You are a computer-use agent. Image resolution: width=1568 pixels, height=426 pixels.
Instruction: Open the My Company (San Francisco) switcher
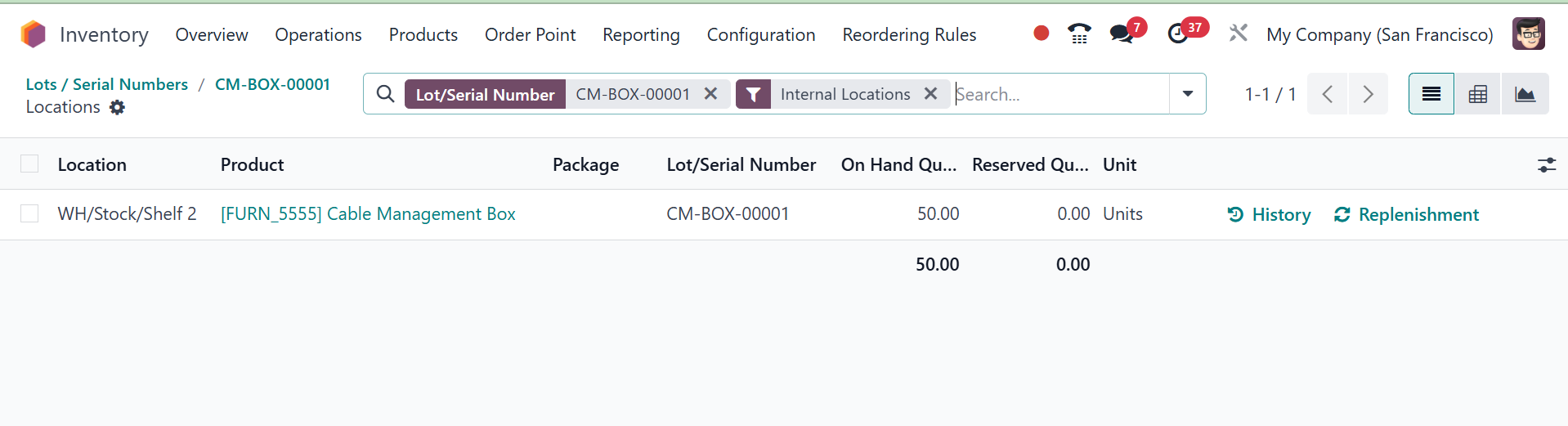click(1379, 34)
